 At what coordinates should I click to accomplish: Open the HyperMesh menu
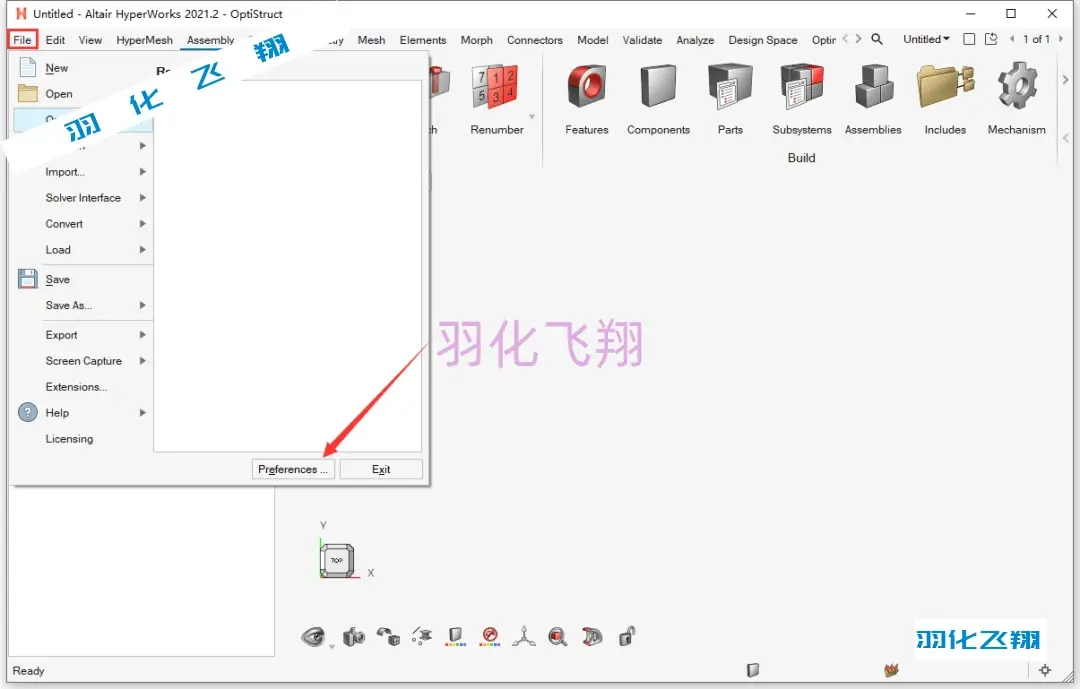[x=145, y=40]
